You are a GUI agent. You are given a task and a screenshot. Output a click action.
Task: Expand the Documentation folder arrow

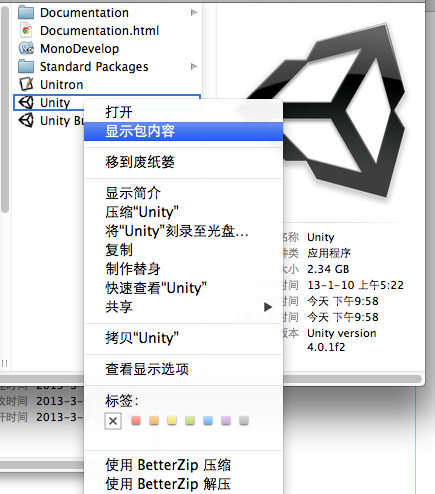194,13
